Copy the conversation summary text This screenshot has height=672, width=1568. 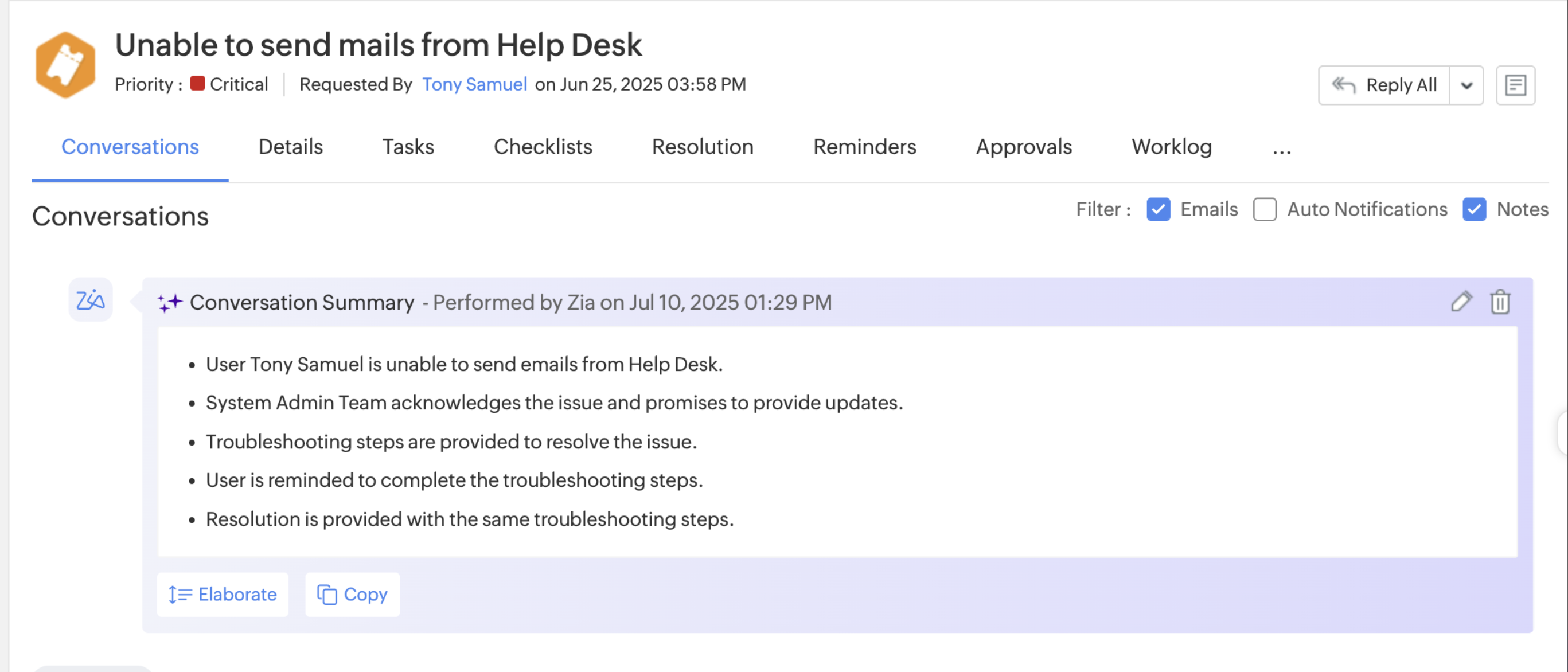pyautogui.click(x=353, y=594)
